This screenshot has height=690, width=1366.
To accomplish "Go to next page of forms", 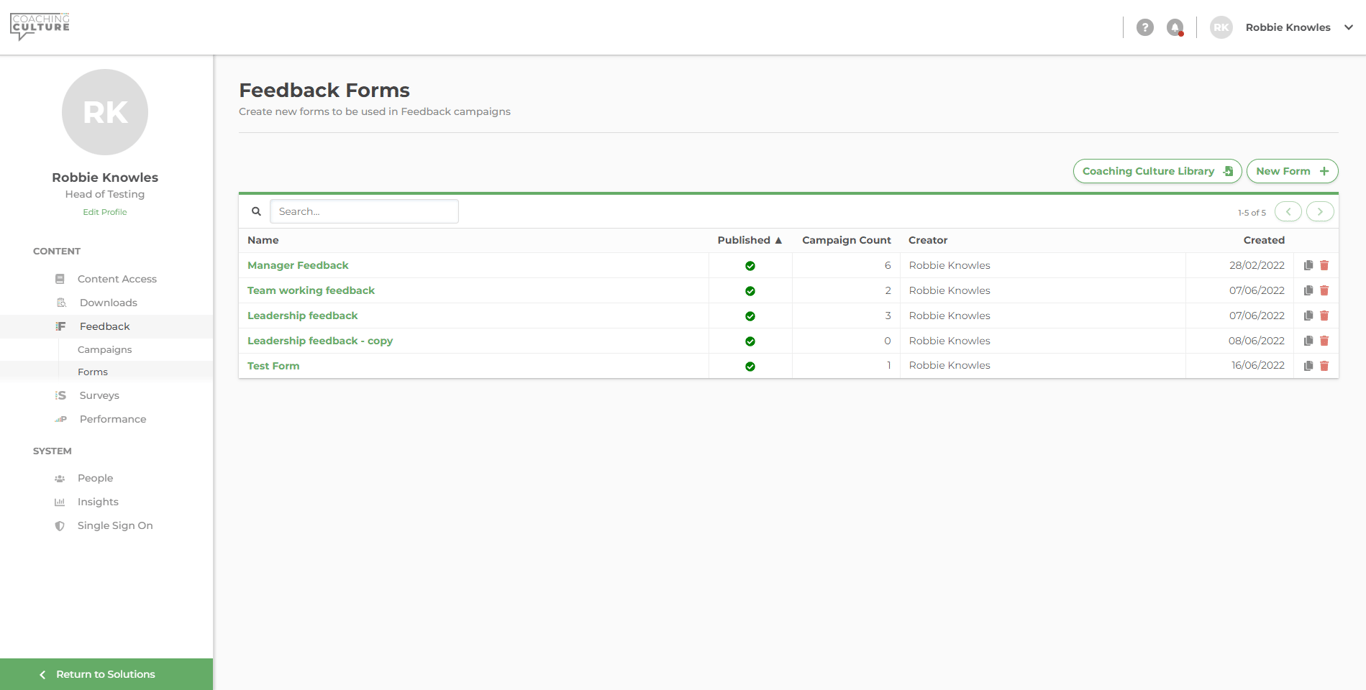I will pyautogui.click(x=1320, y=212).
